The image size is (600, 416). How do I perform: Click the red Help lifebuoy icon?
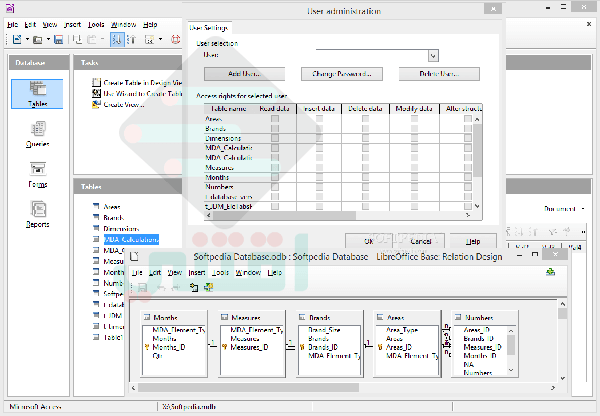175,39
